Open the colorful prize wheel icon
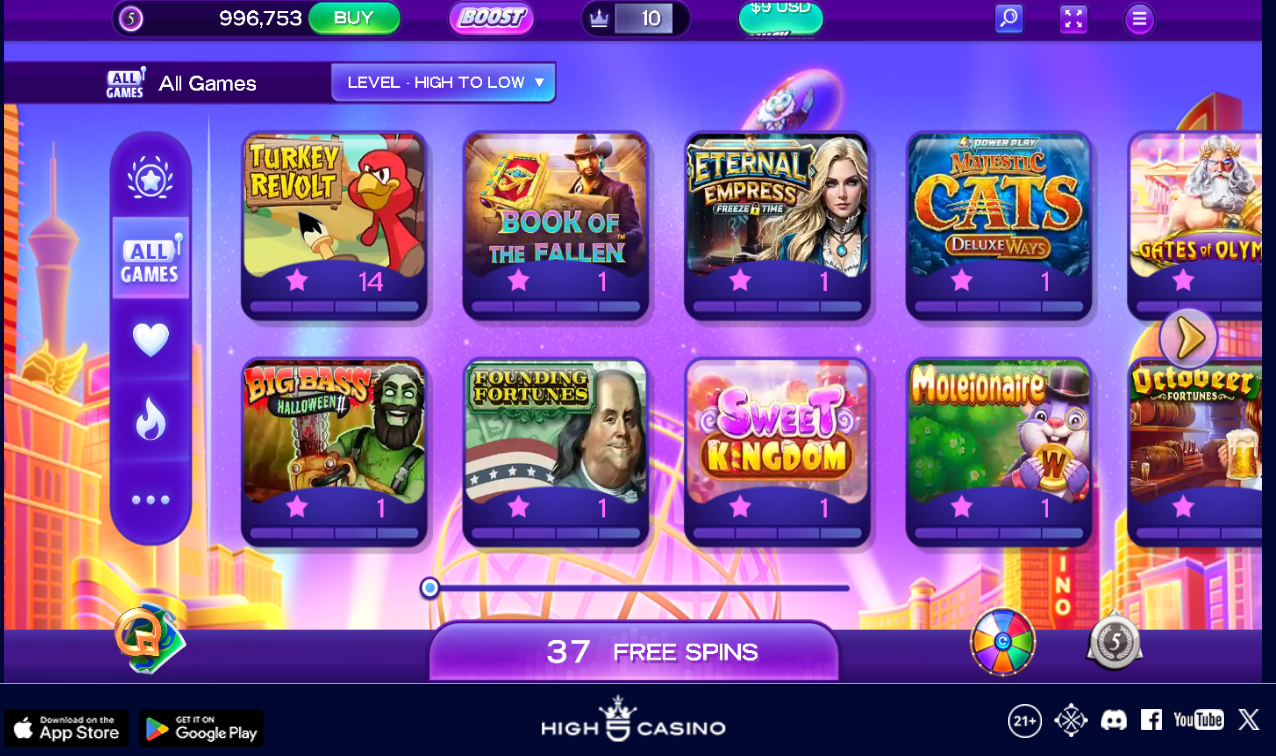Screen dimensions: 1276x756 tap(1003, 642)
